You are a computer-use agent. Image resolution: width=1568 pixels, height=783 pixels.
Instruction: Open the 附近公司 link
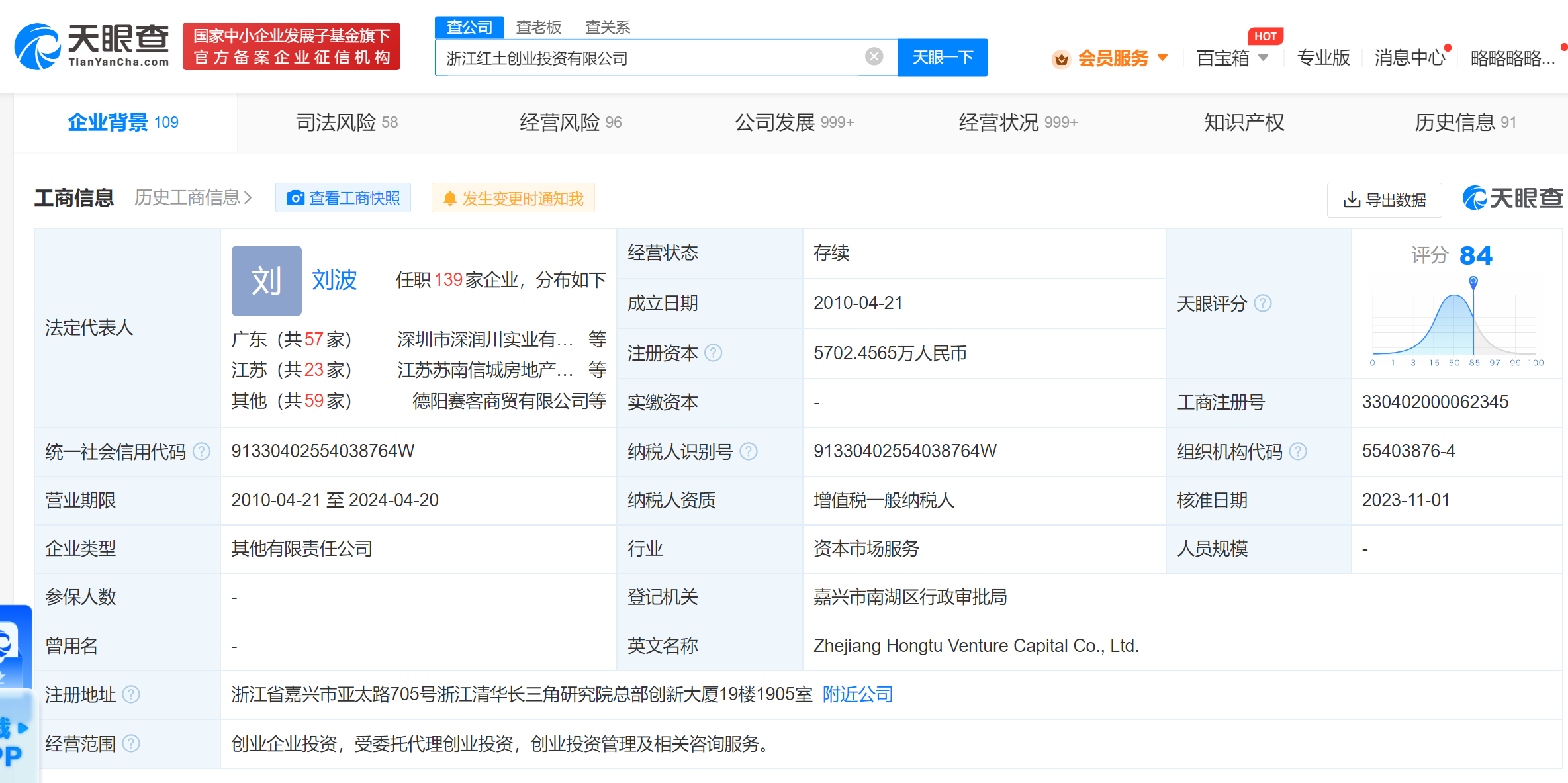857,694
